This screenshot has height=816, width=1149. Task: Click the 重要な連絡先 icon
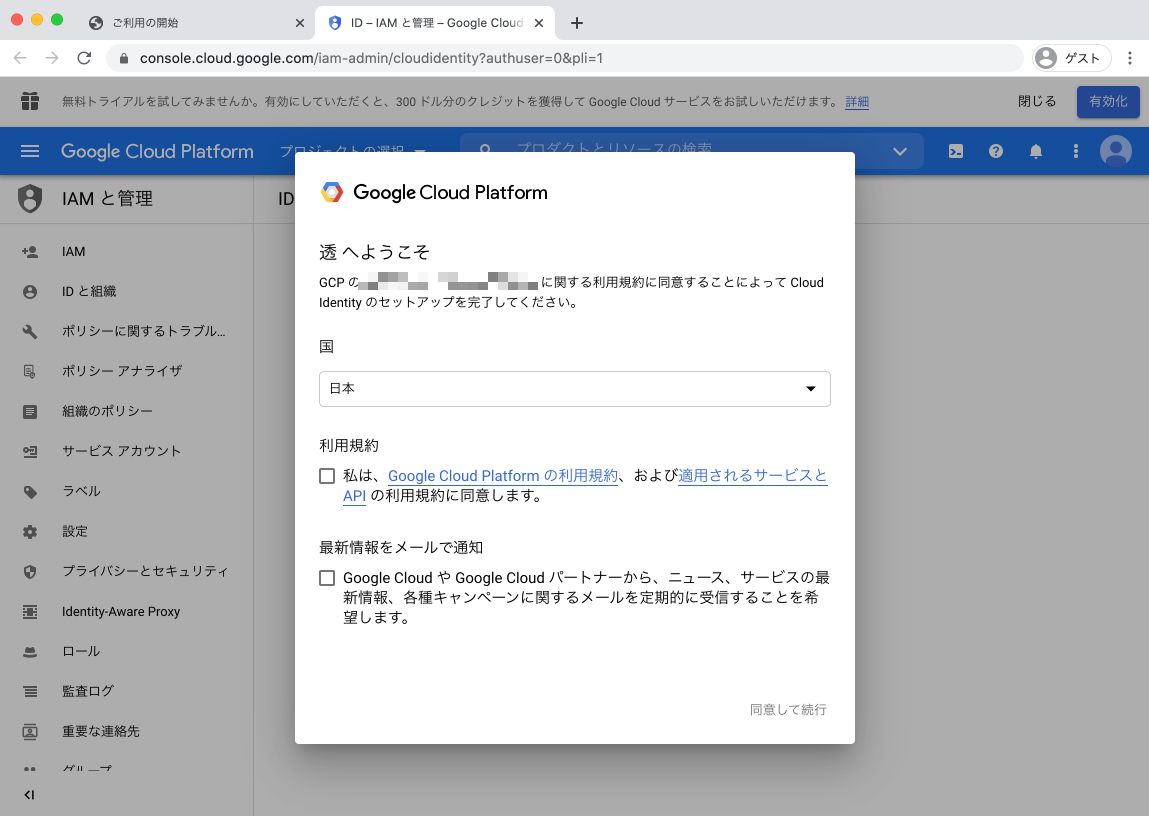[x=30, y=731]
